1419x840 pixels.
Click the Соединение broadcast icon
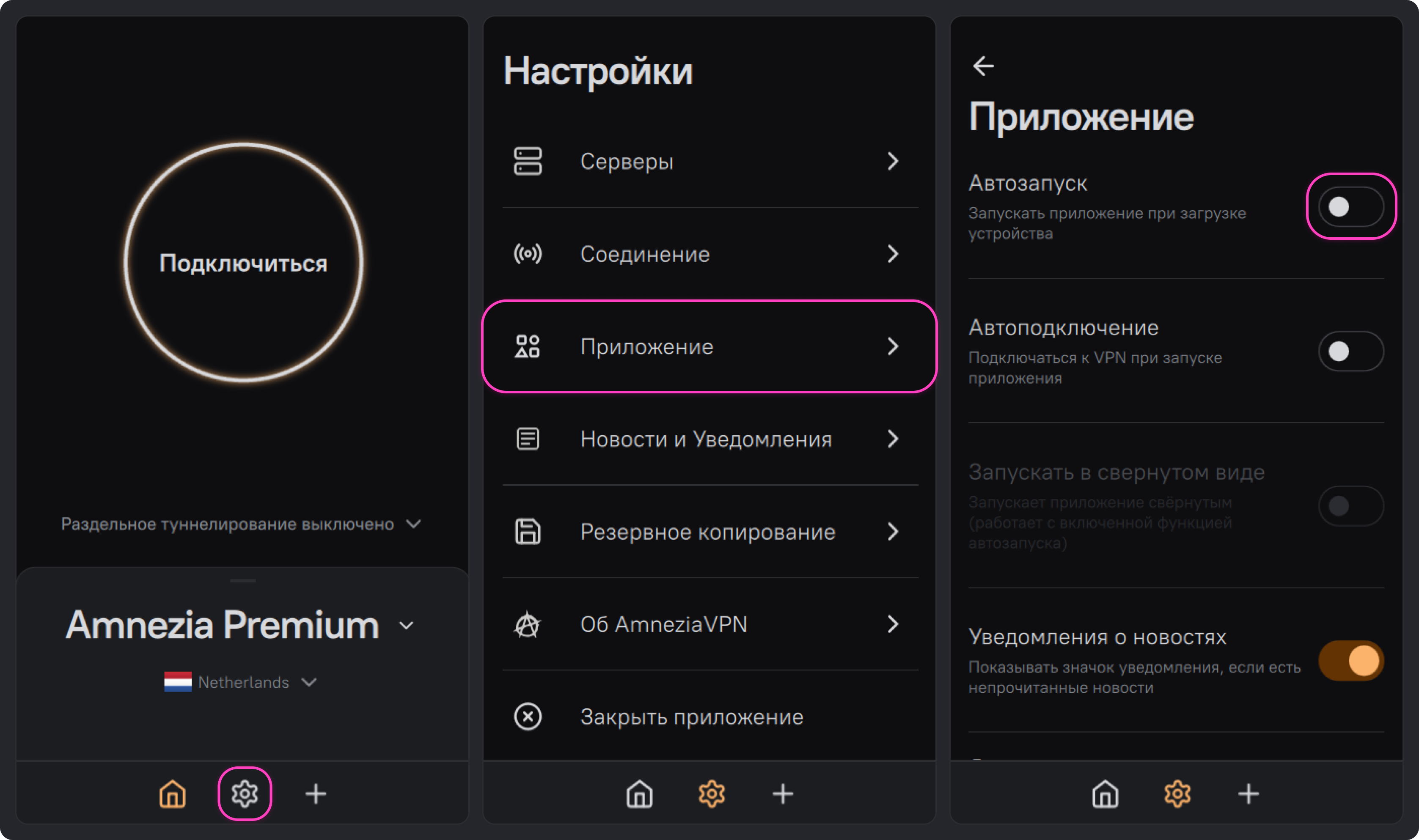pyautogui.click(x=528, y=254)
